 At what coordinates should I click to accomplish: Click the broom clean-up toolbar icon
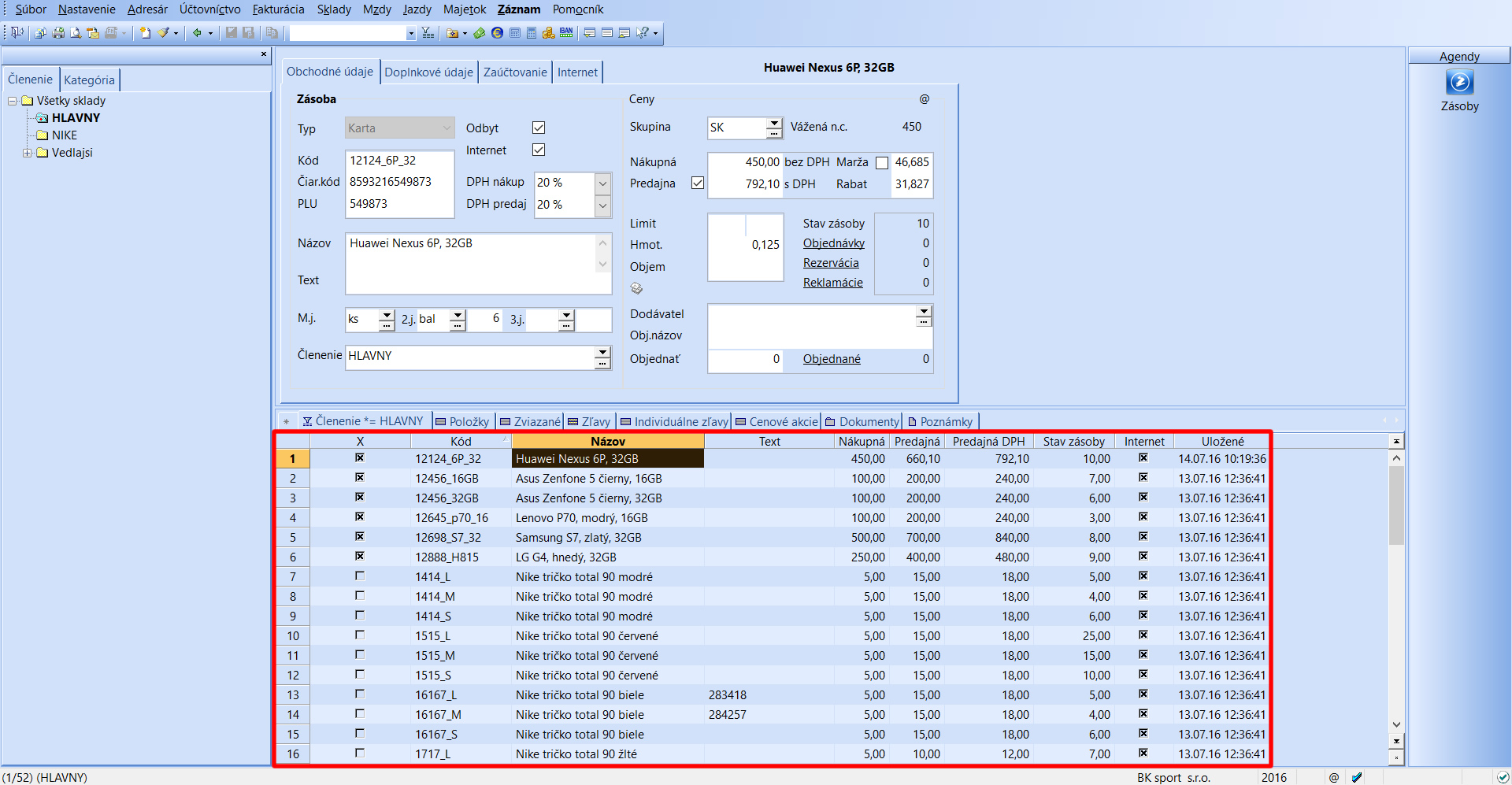tap(163, 33)
